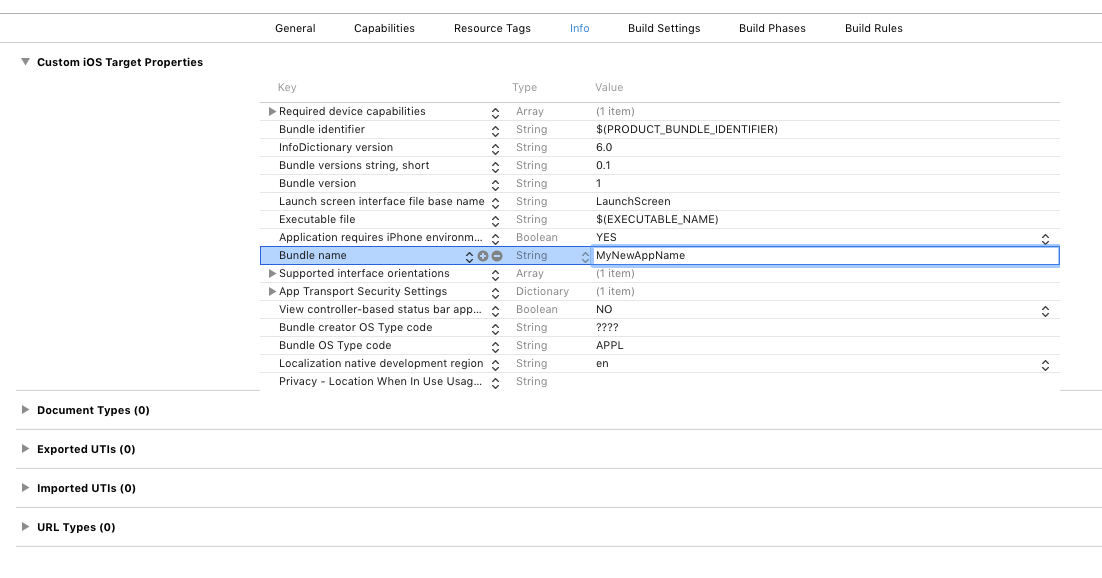Open the YES value dropdown for iPhone environment
Image resolution: width=1102 pixels, height=578 pixels.
click(x=1045, y=238)
